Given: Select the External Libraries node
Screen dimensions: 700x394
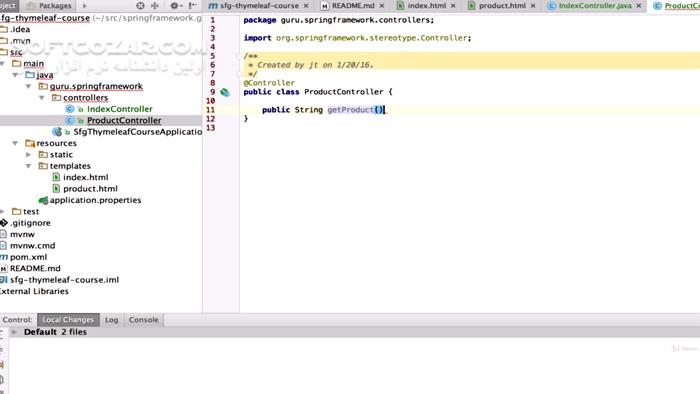Looking at the screenshot, I should [x=33, y=291].
